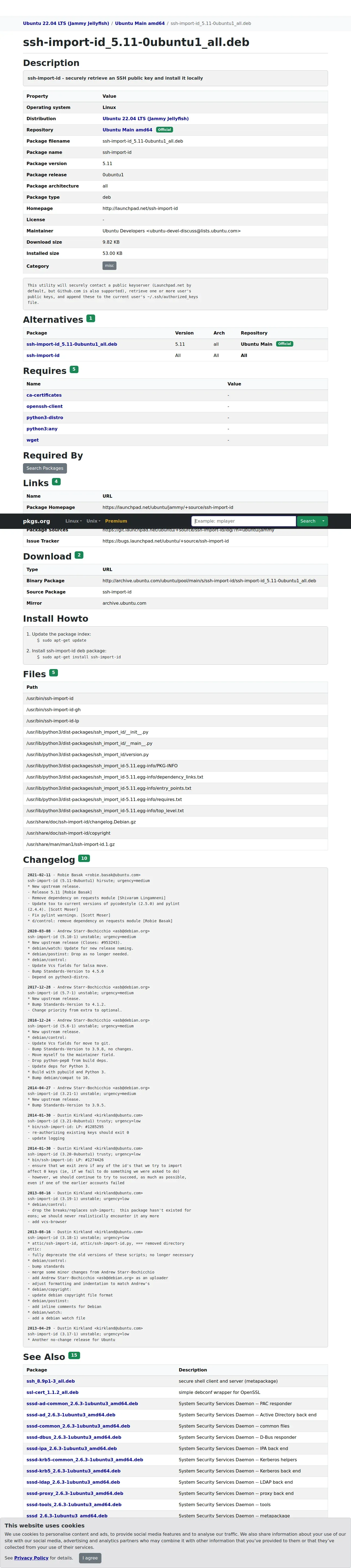
Task: Open sssd-ldap_2.6.3-1ubuntu3_amd64.deb link
Action: pyautogui.click(x=73, y=1482)
